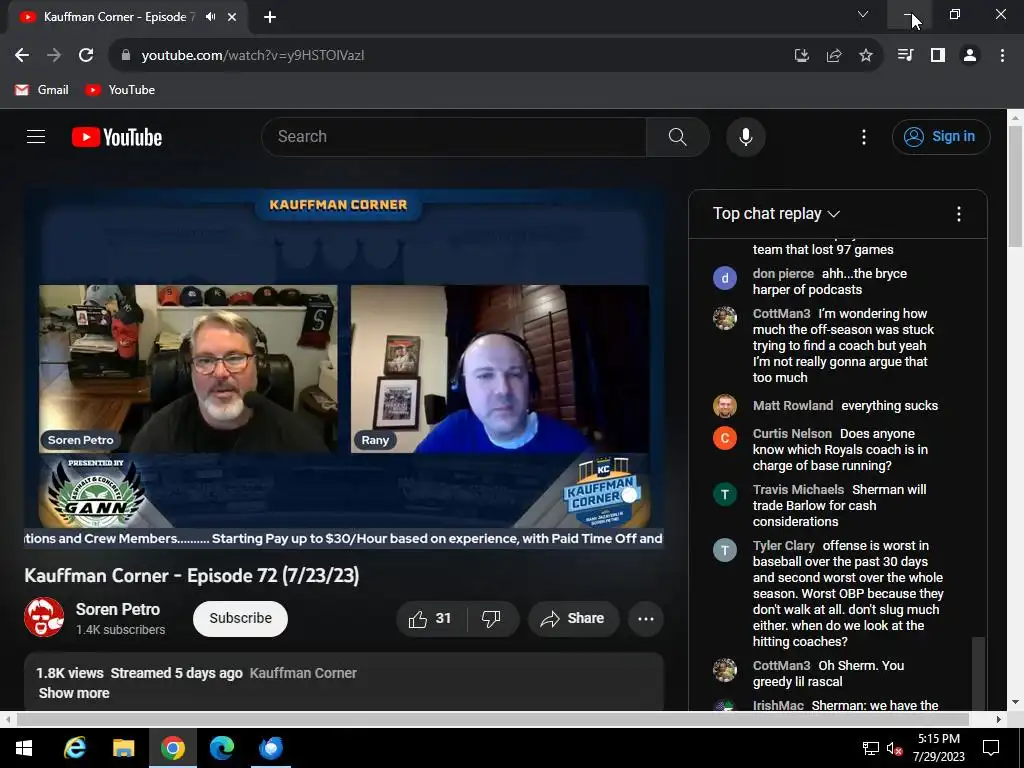Open Chrome profile menu

(x=970, y=56)
